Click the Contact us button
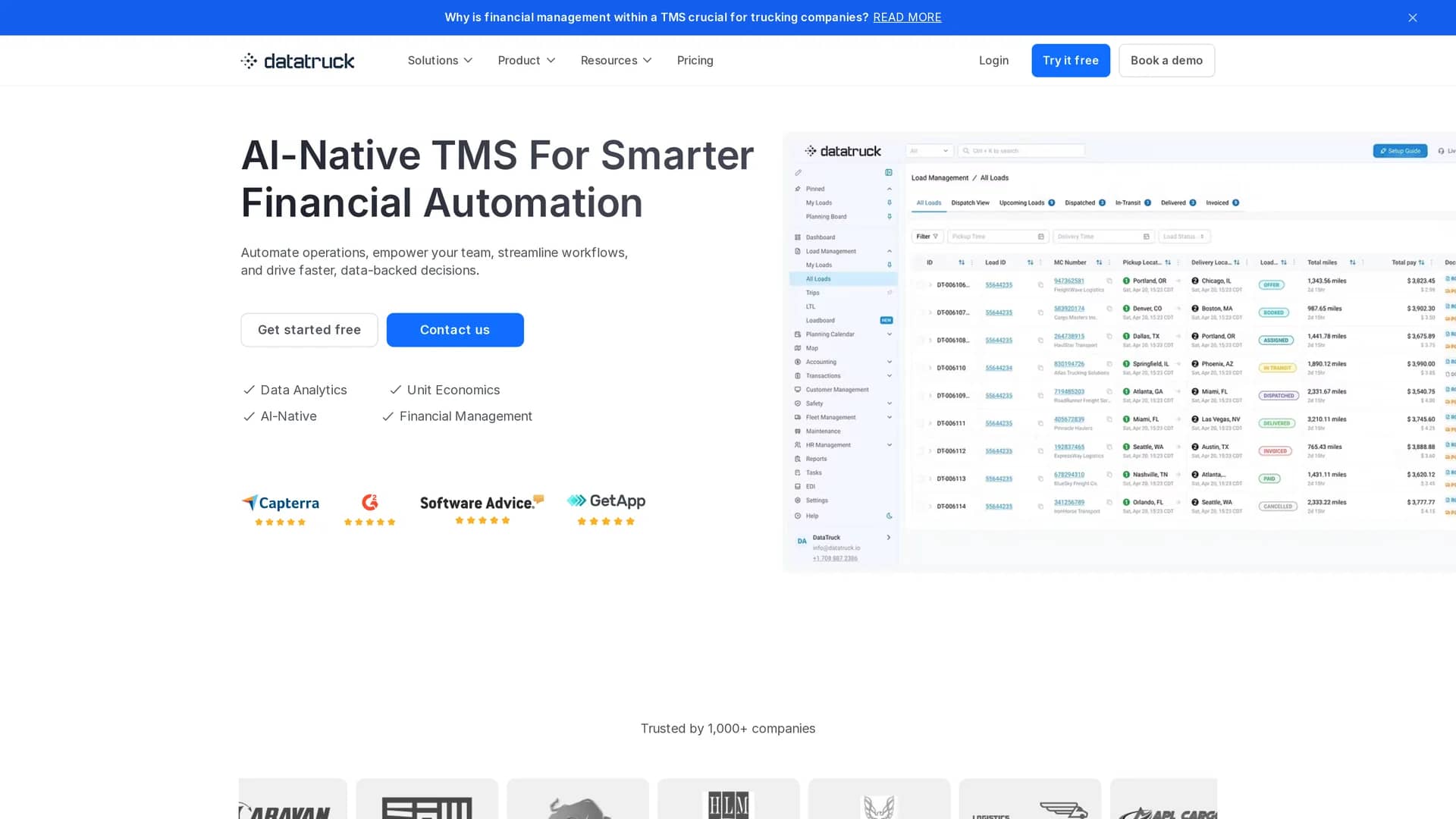This screenshot has height=819, width=1456. 455,330
